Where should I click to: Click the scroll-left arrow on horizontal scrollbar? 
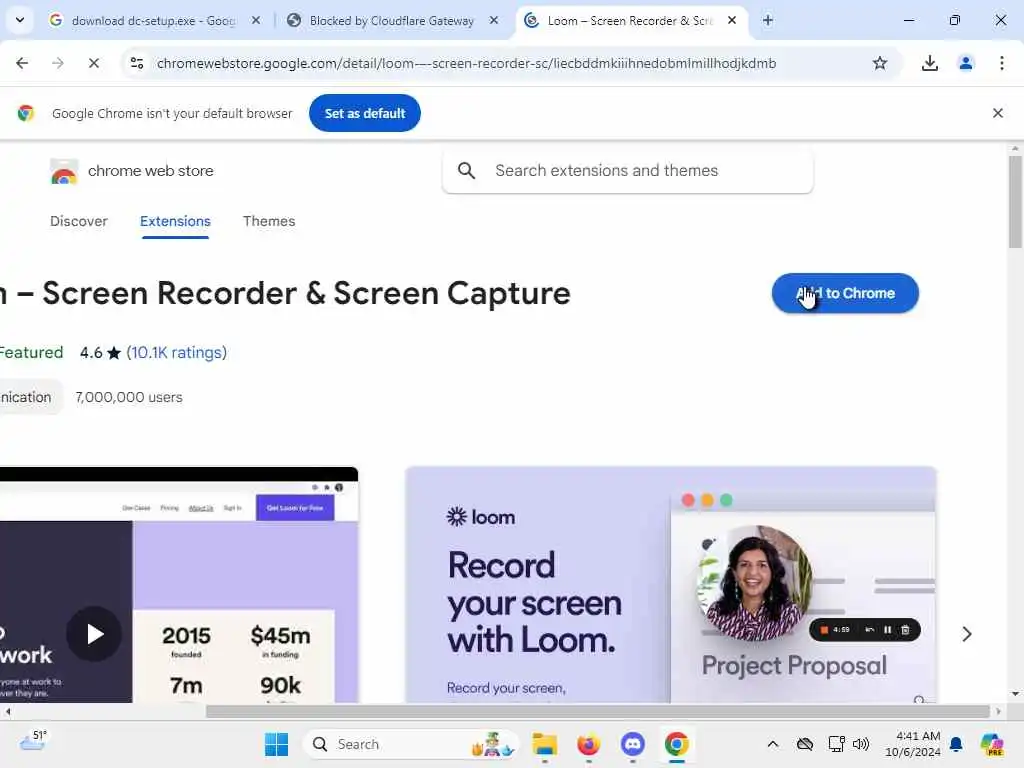click(7, 711)
